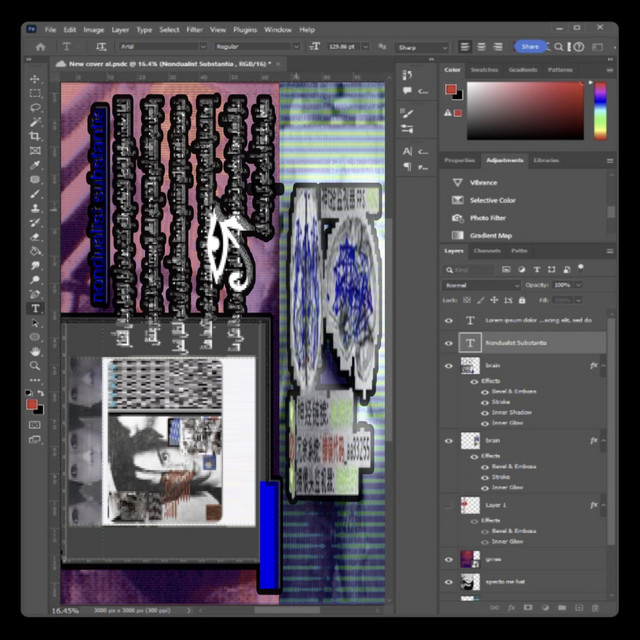Add a Selective Color adjustment
The height and width of the screenshot is (640, 640).
pos(493,200)
